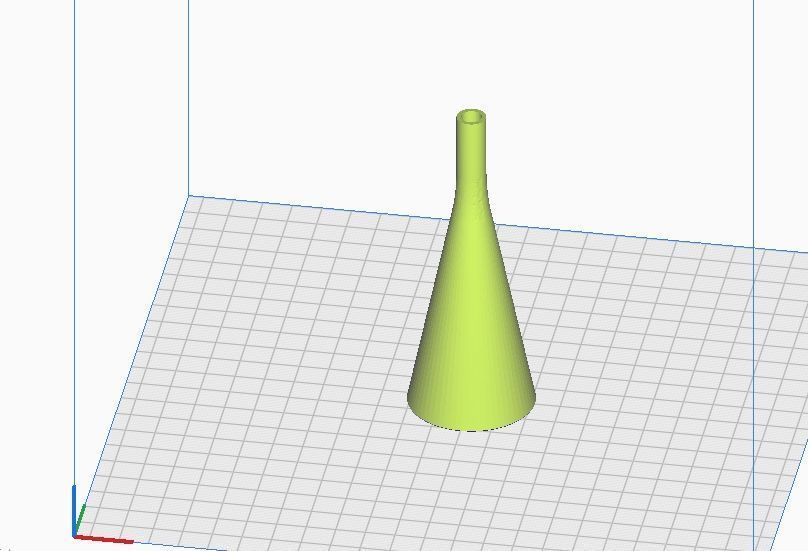
Task: Click the axis orientation indicator at build plate corner
Action: point(102,515)
